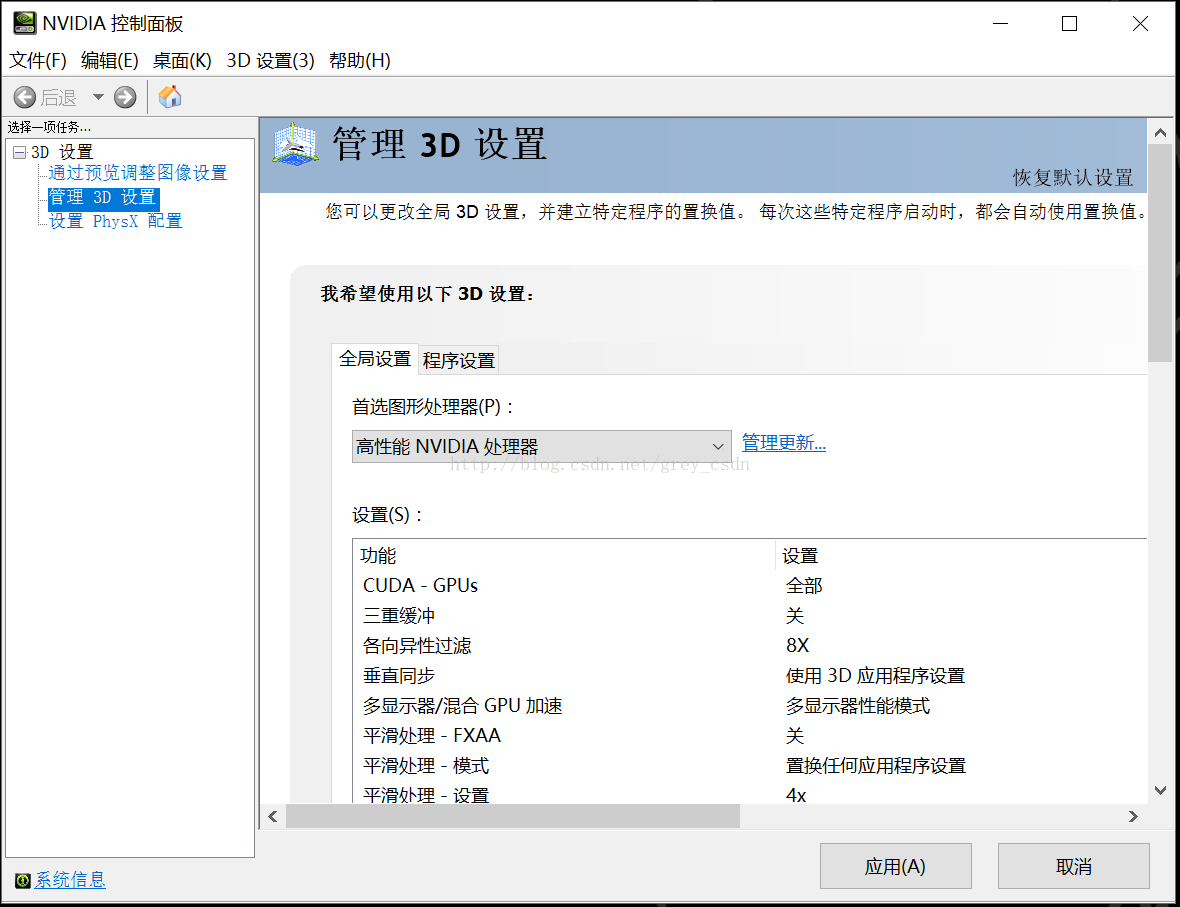Image resolution: width=1180 pixels, height=907 pixels.
Task: Switch to the 程序设置 tab
Action: (x=458, y=361)
